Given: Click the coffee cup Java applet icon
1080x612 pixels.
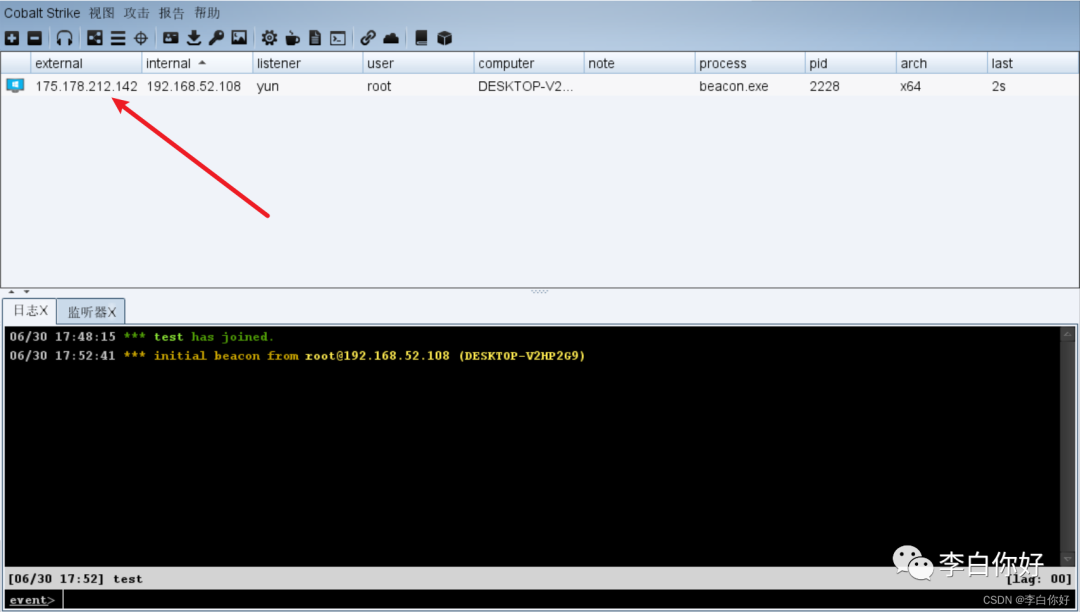Looking at the screenshot, I should pos(293,38).
